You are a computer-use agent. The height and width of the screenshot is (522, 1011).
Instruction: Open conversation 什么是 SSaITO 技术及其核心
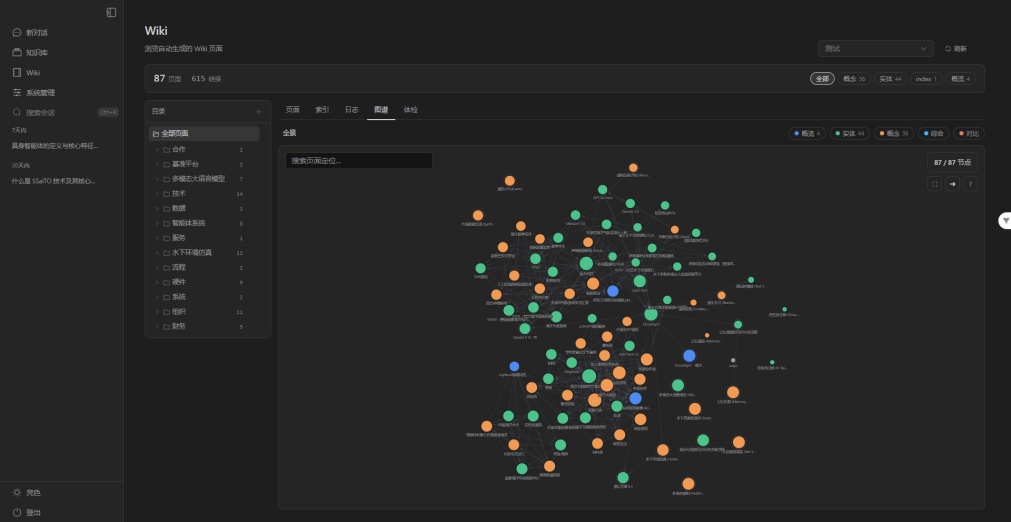pos(54,181)
